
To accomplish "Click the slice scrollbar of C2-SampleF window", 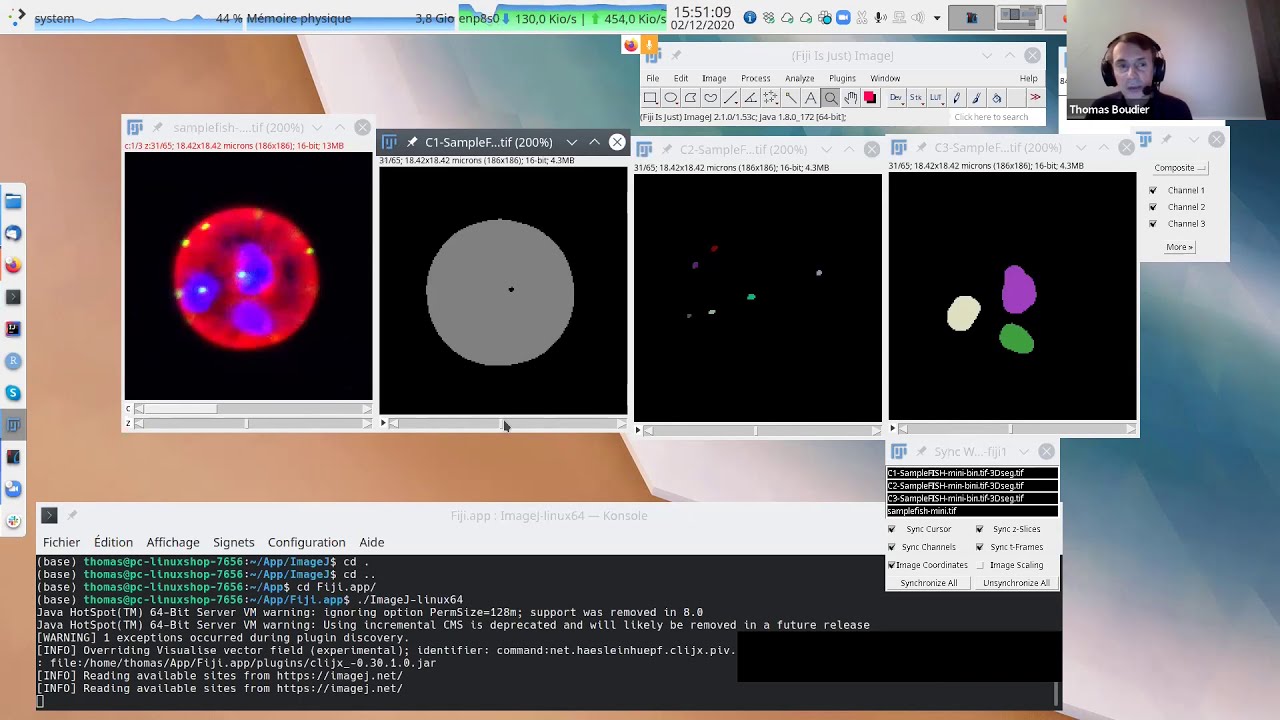I will click(x=762, y=431).
